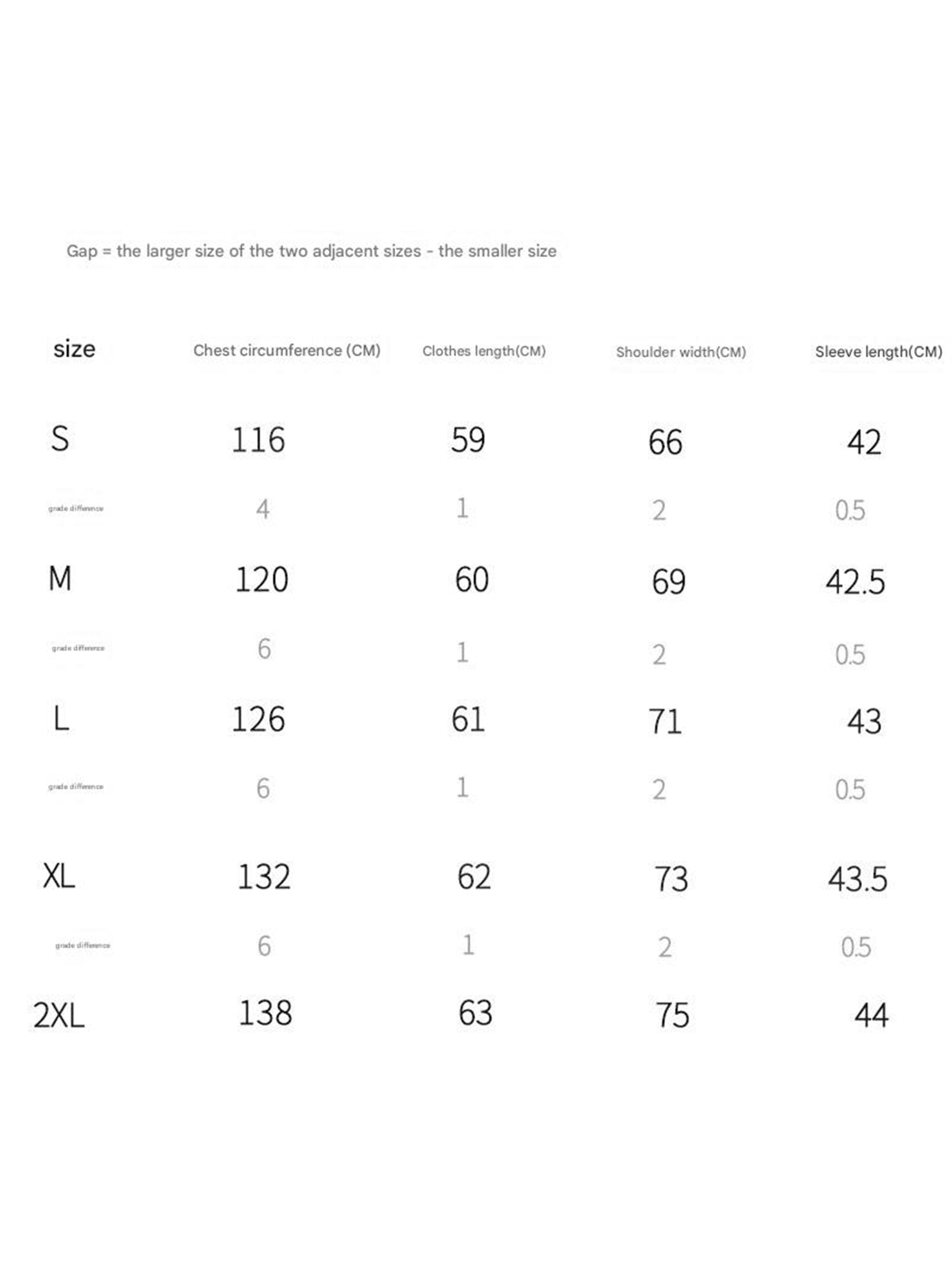Click the Clothes length(CM) header
The image size is (952, 1263).
tap(484, 351)
